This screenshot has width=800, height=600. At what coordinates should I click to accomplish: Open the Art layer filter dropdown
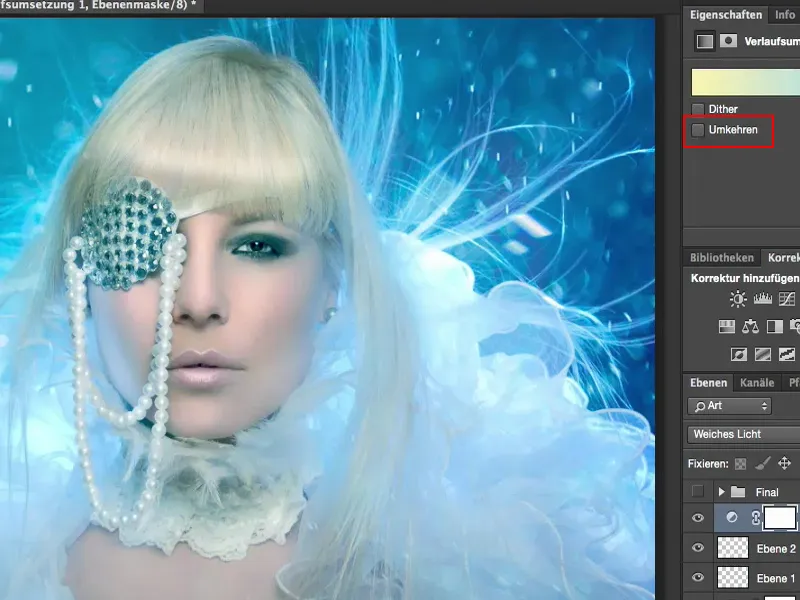pyautogui.click(x=729, y=406)
